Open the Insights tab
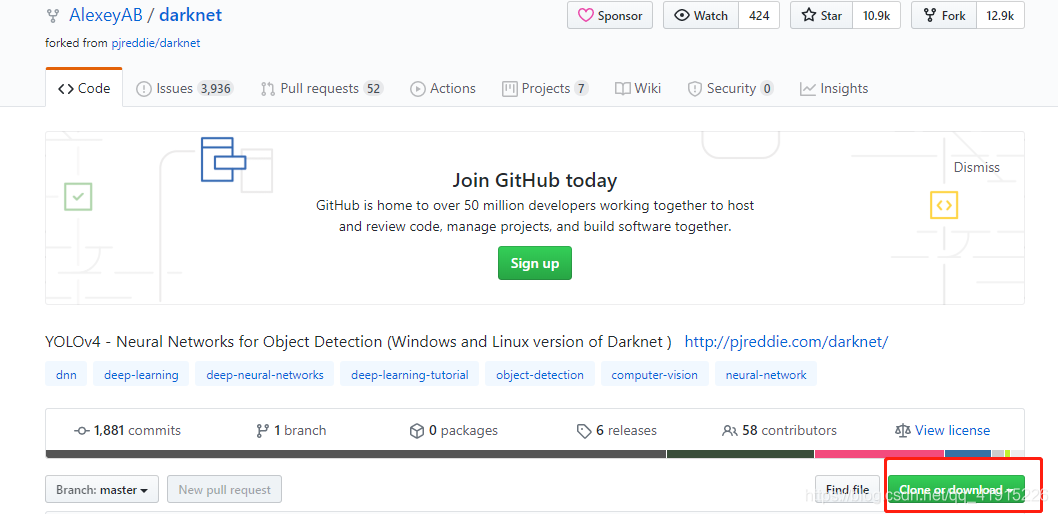 point(834,88)
